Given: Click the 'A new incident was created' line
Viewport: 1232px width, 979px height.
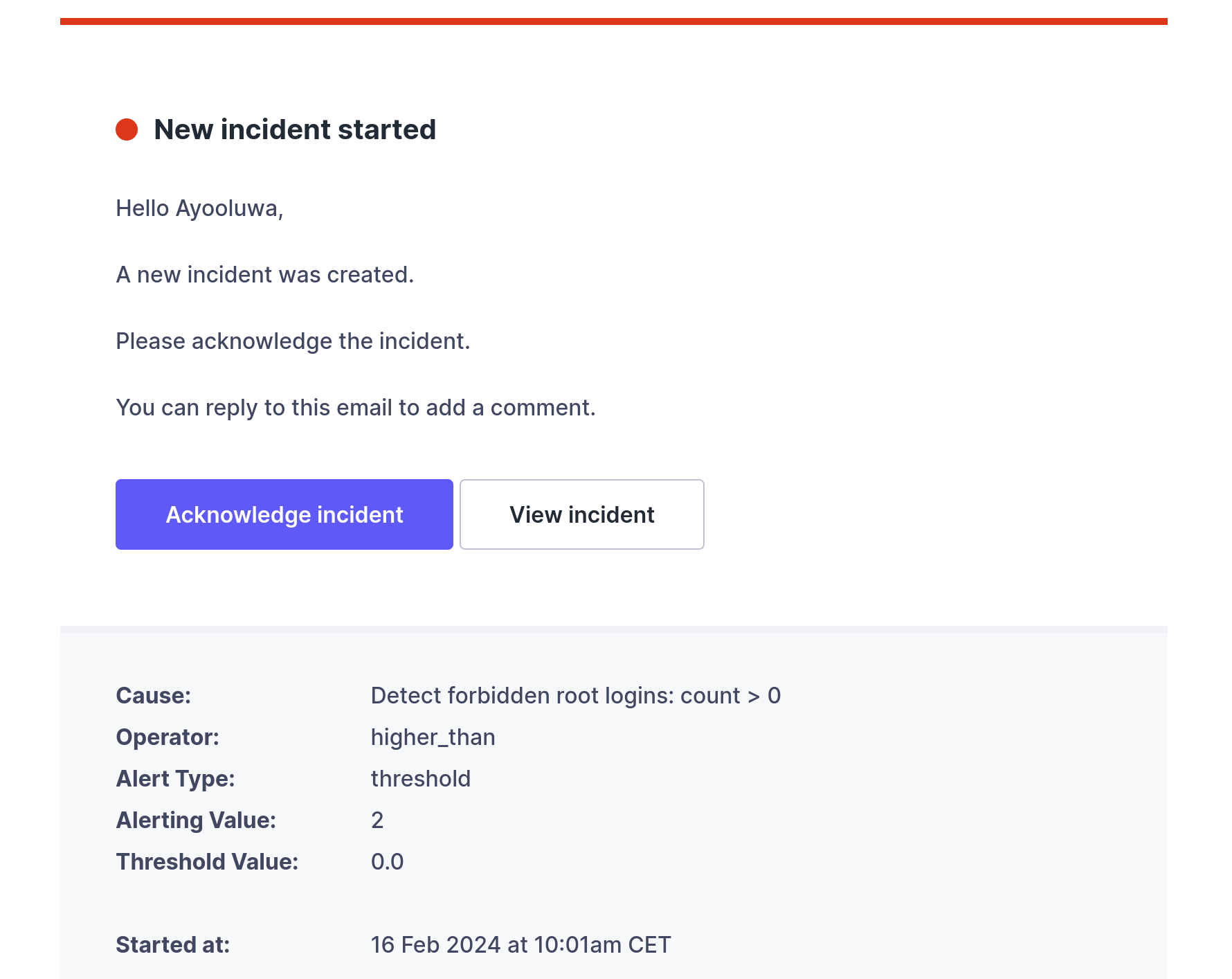Looking at the screenshot, I should pyautogui.click(x=264, y=275).
